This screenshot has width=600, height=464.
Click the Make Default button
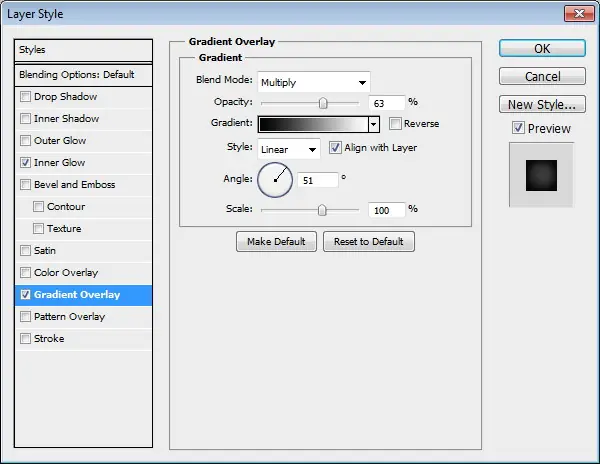(276, 241)
